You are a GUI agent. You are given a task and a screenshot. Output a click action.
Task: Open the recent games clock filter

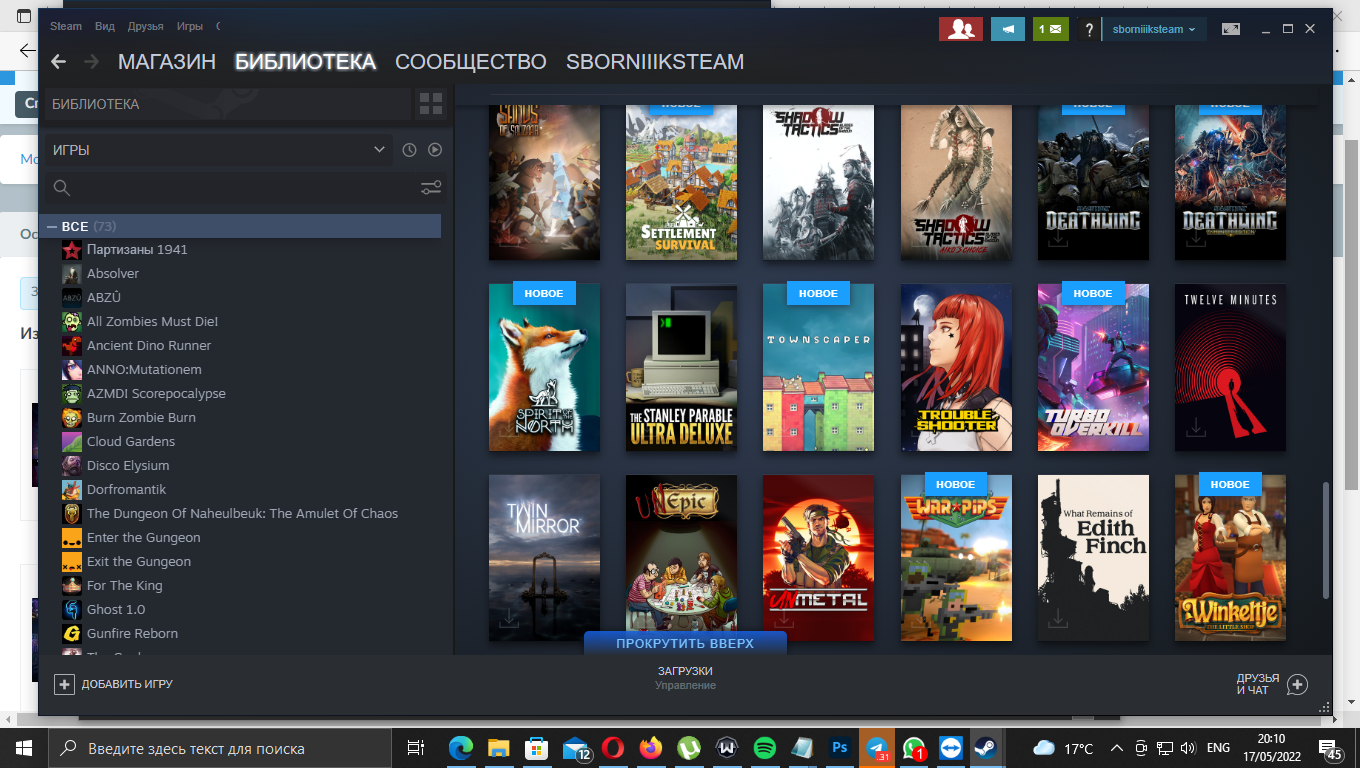(x=409, y=150)
